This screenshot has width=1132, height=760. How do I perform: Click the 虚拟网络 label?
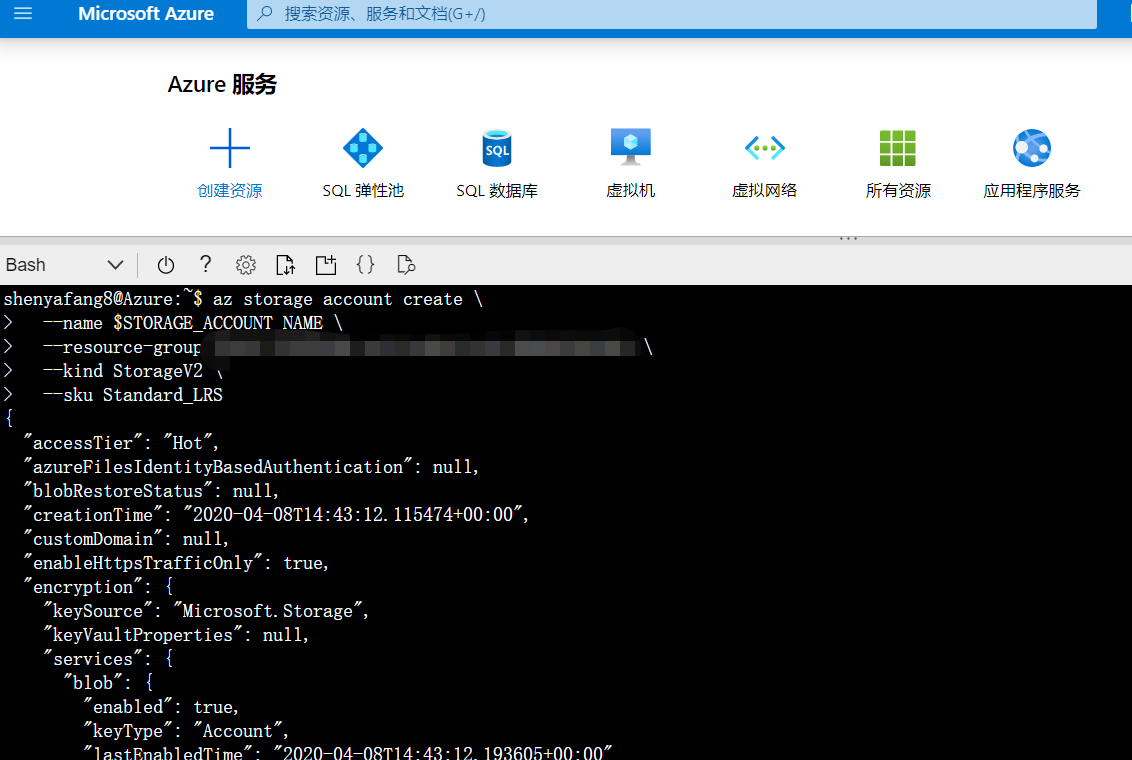click(x=765, y=191)
